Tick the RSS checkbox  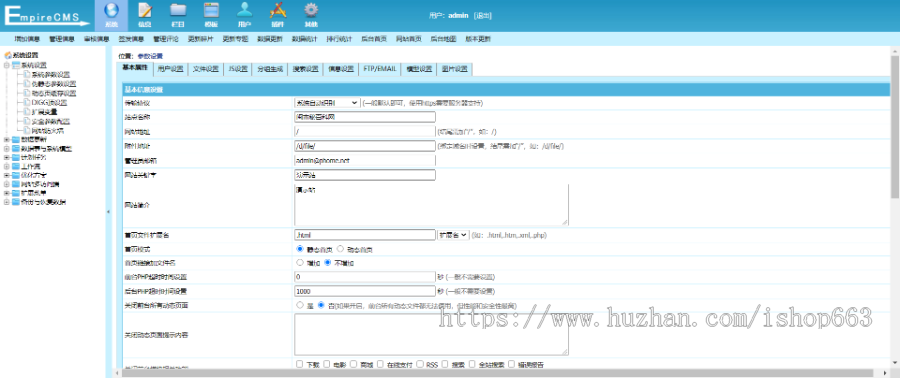pos(420,364)
